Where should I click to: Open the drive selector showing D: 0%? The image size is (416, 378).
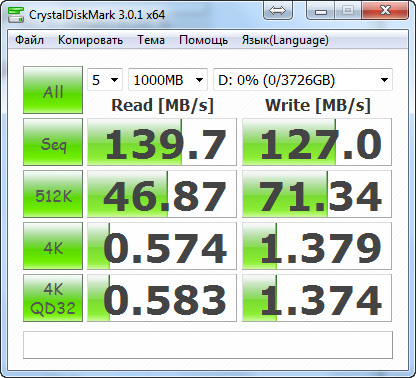click(x=303, y=80)
